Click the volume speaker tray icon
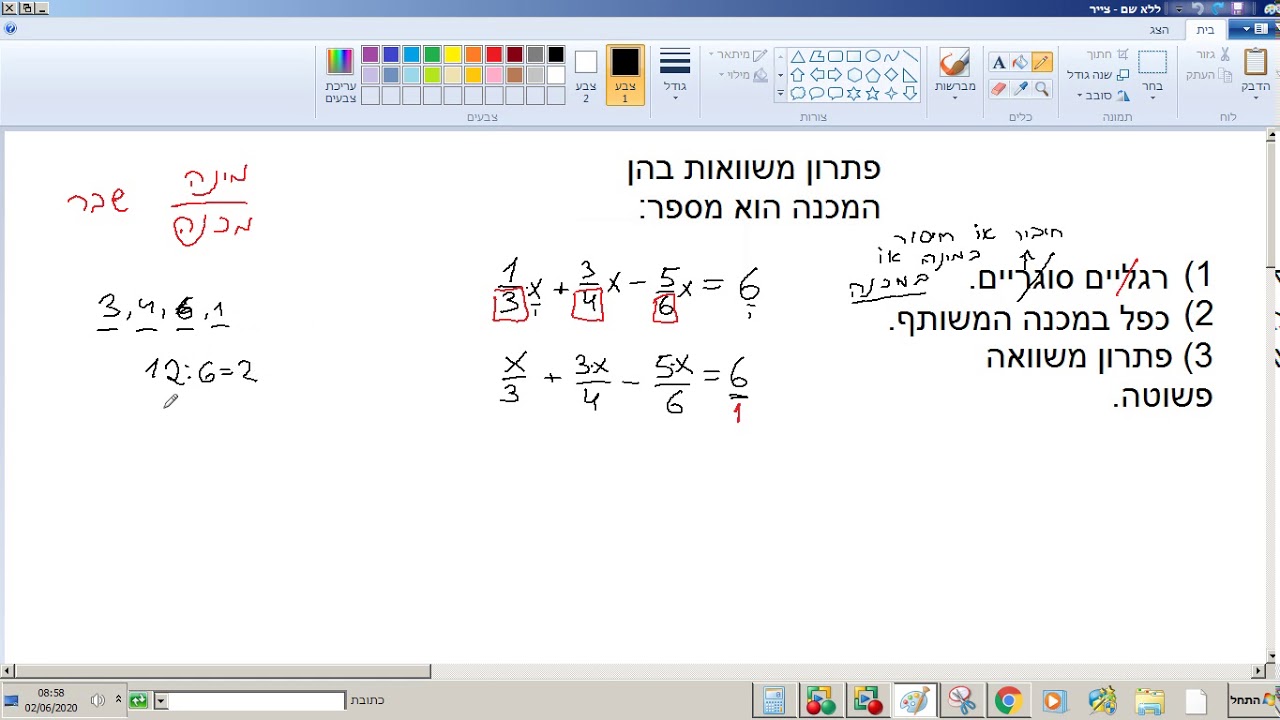The image size is (1280, 720). coord(97,701)
